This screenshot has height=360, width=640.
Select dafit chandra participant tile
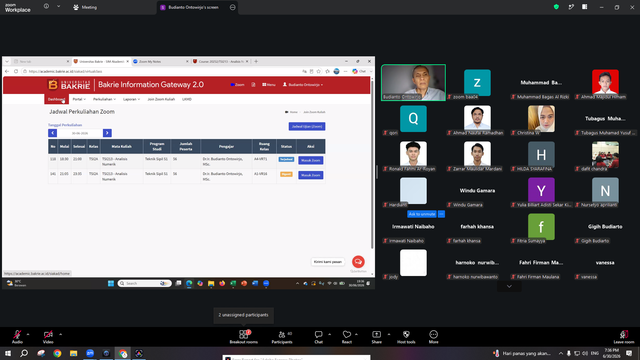pyautogui.click(x=605, y=155)
